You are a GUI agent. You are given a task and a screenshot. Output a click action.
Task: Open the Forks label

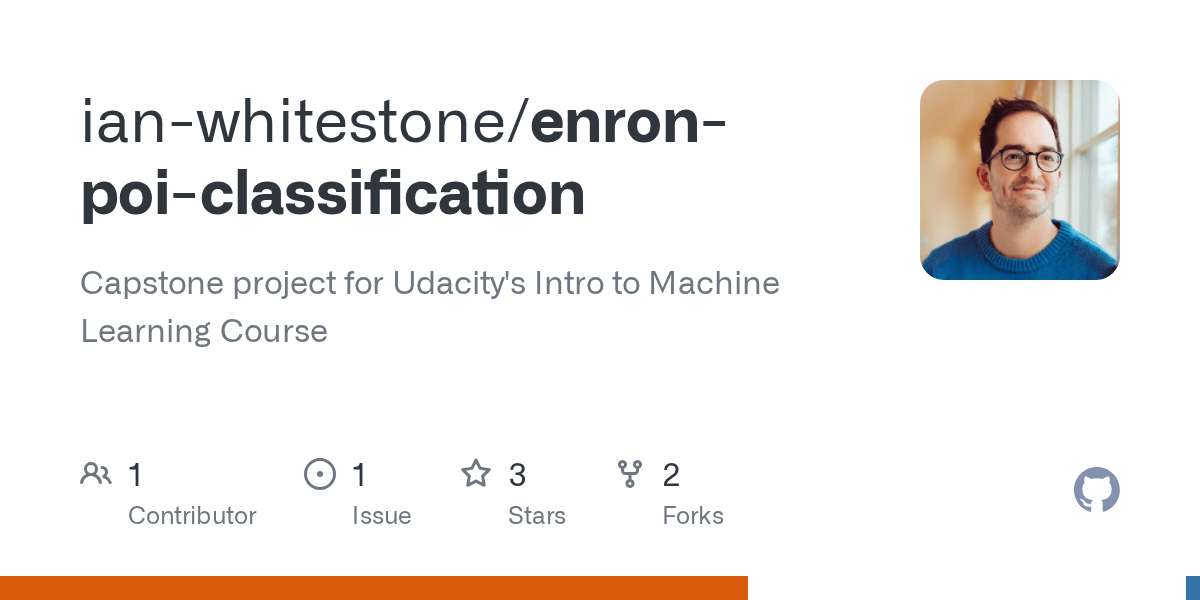pos(693,516)
